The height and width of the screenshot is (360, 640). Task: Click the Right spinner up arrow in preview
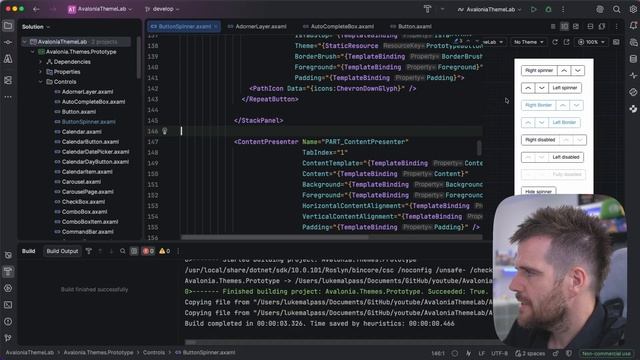pyautogui.click(x=564, y=71)
